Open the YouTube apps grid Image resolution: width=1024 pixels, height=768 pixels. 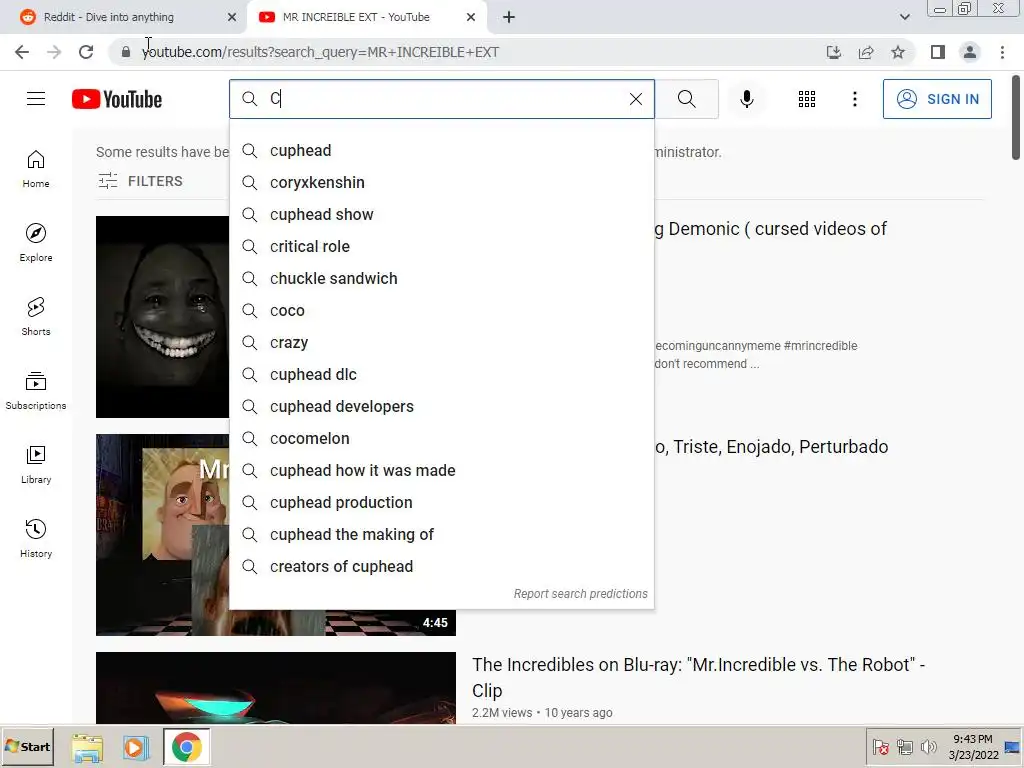807,99
